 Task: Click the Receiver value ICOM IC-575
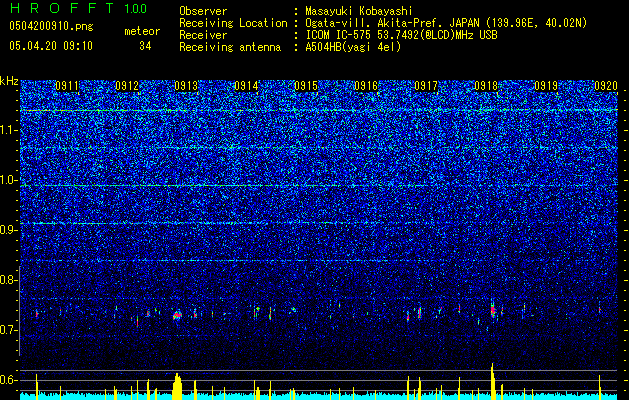[339, 35]
